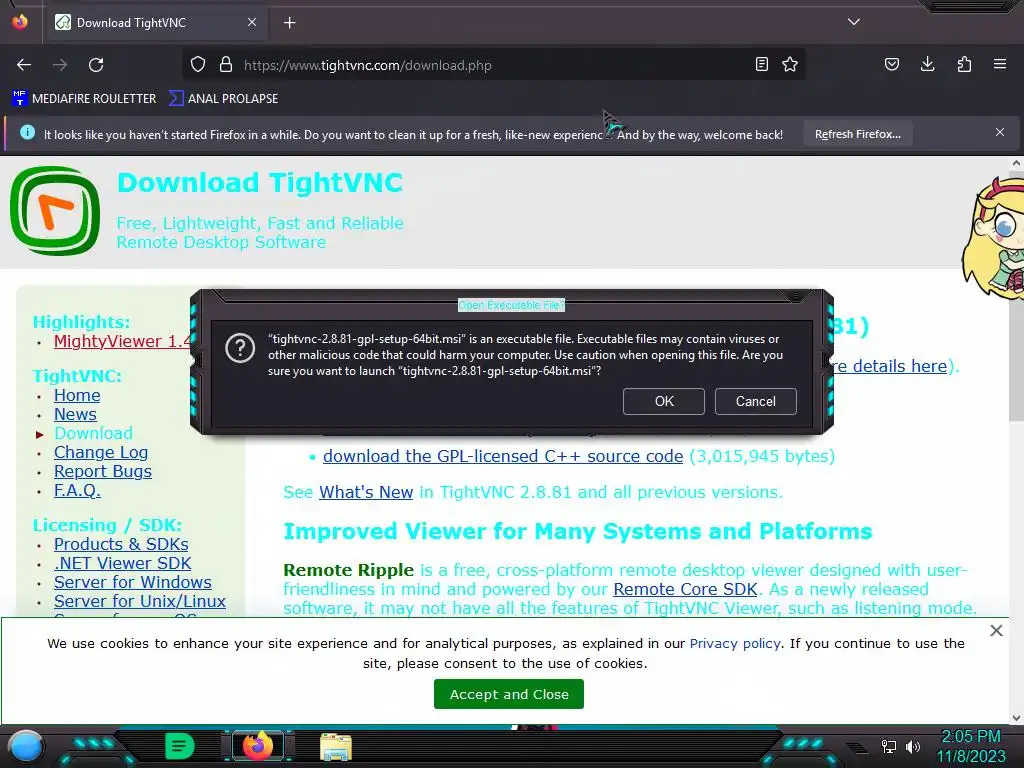
Task: Close the Download TightVNC tab
Action: [x=251, y=22]
